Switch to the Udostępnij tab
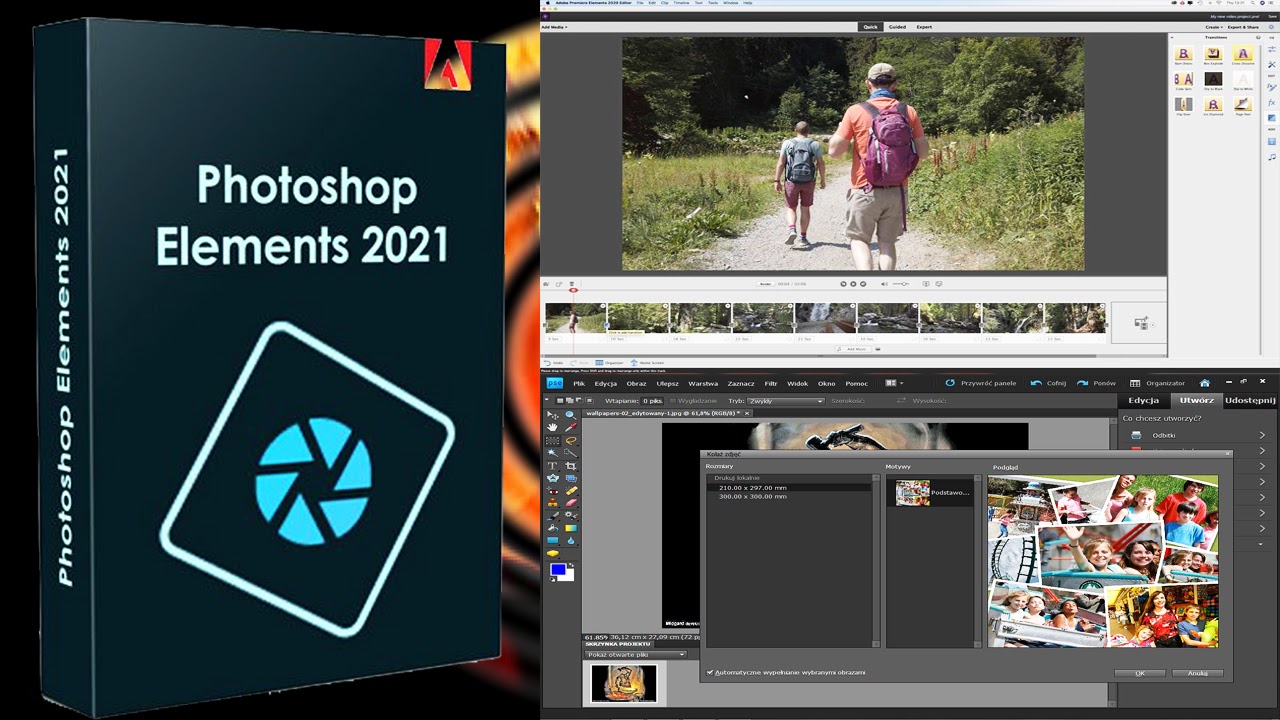The image size is (1280, 720). point(1250,400)
